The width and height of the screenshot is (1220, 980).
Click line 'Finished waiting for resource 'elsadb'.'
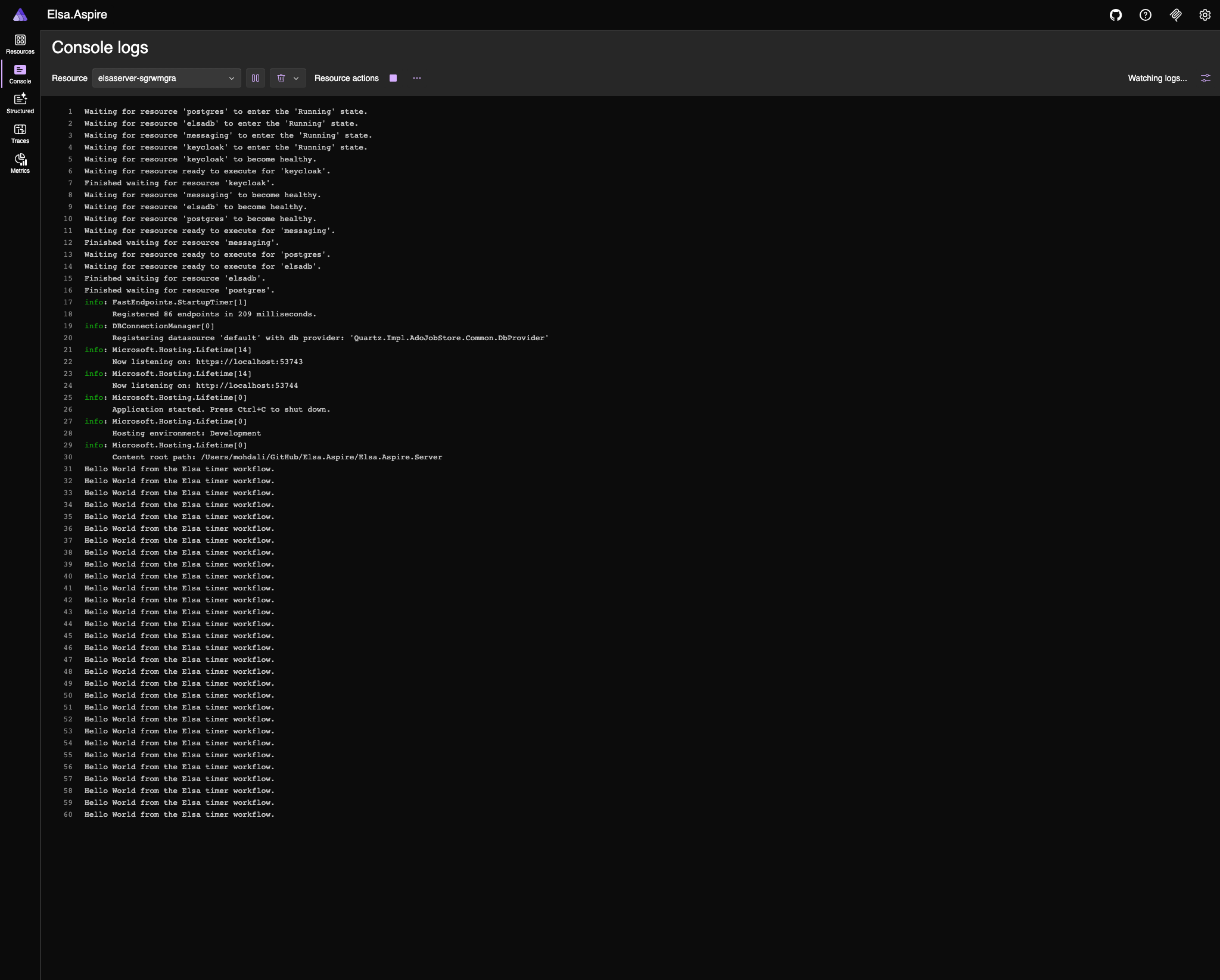pyautogui.click(x=175, y=278)
